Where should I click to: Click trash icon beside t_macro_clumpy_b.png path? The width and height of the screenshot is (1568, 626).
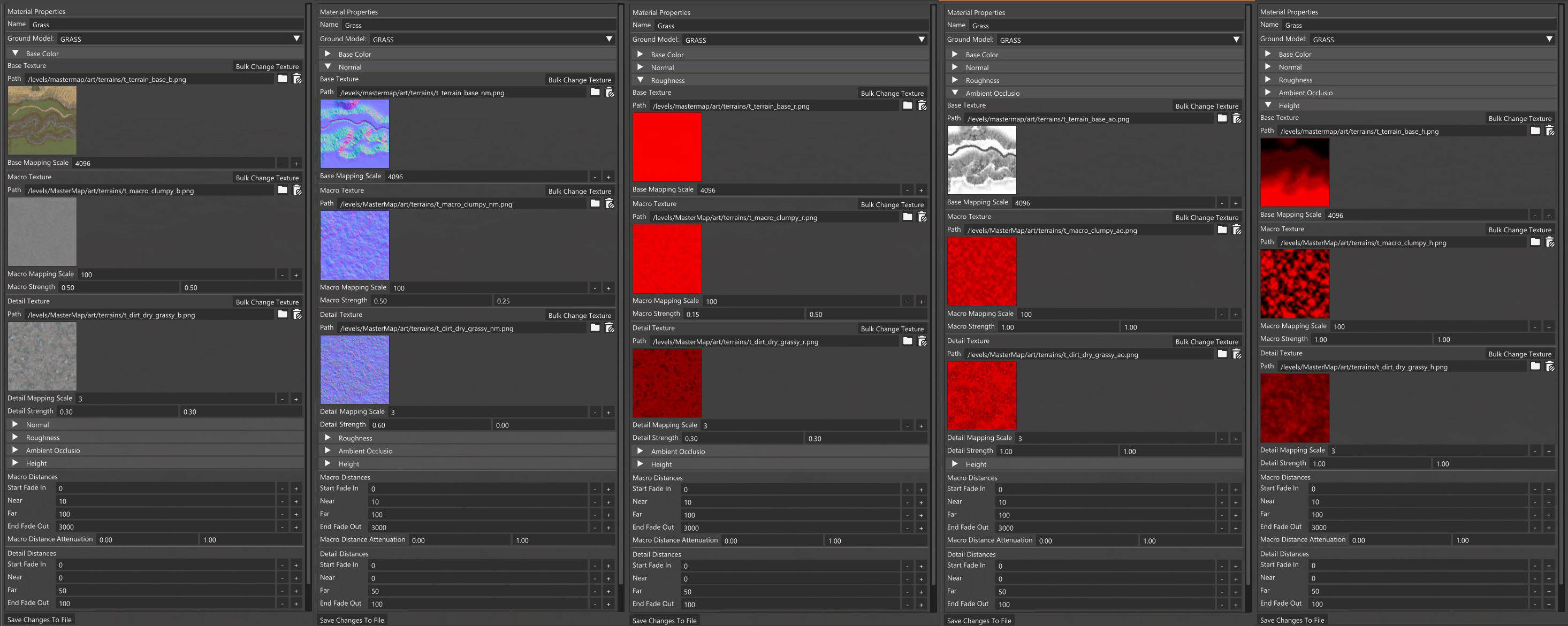297,190
